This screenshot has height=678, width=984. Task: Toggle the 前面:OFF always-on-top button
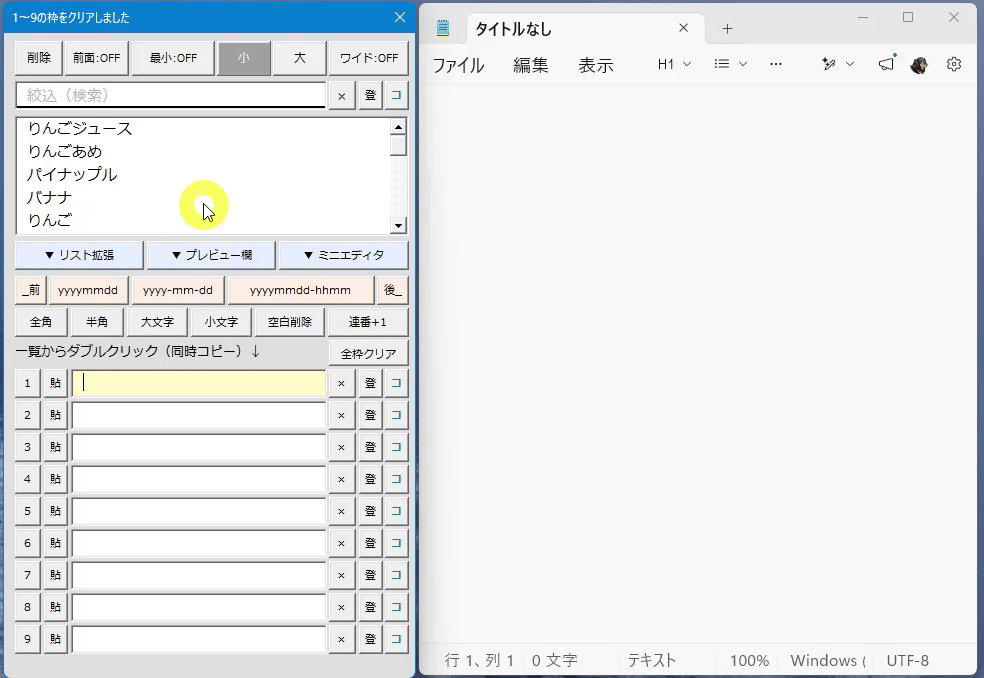(x=97, y=58)
